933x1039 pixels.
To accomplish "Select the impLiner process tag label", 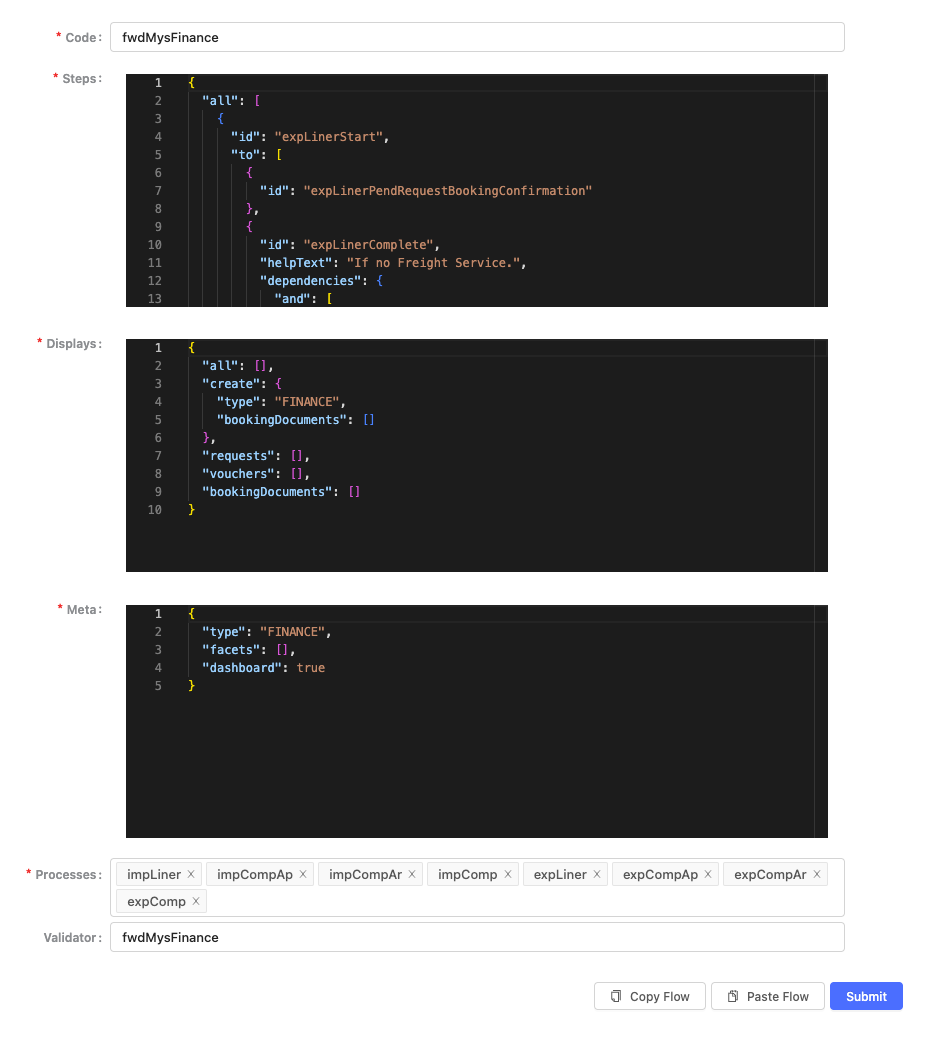I will pos(154,874).
